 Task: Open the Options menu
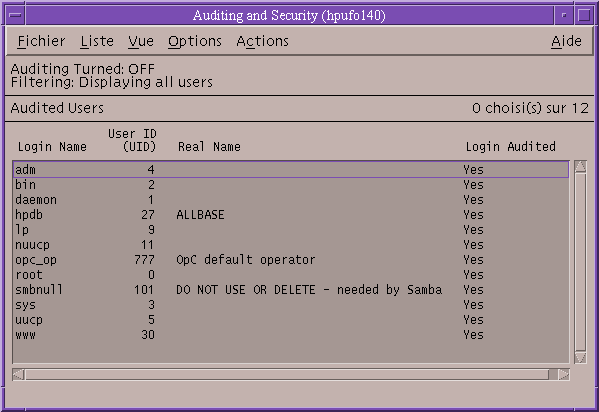(195, 41)
